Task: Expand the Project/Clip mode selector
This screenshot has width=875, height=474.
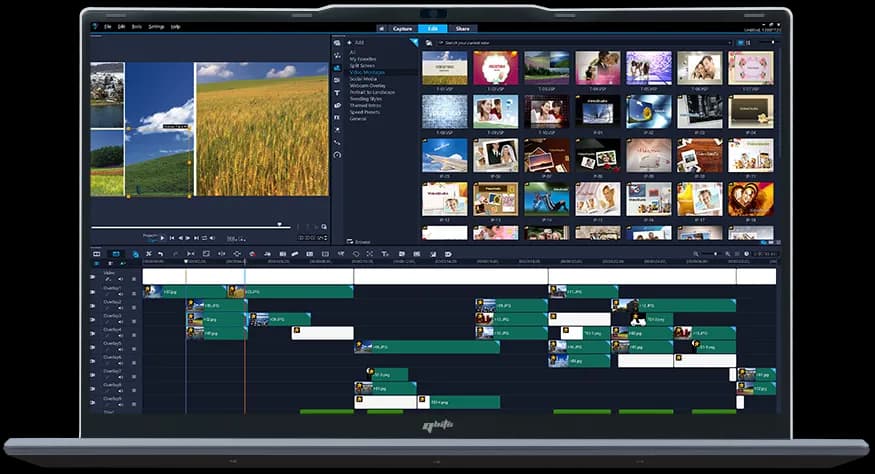Action: click(x=151, y=237)
